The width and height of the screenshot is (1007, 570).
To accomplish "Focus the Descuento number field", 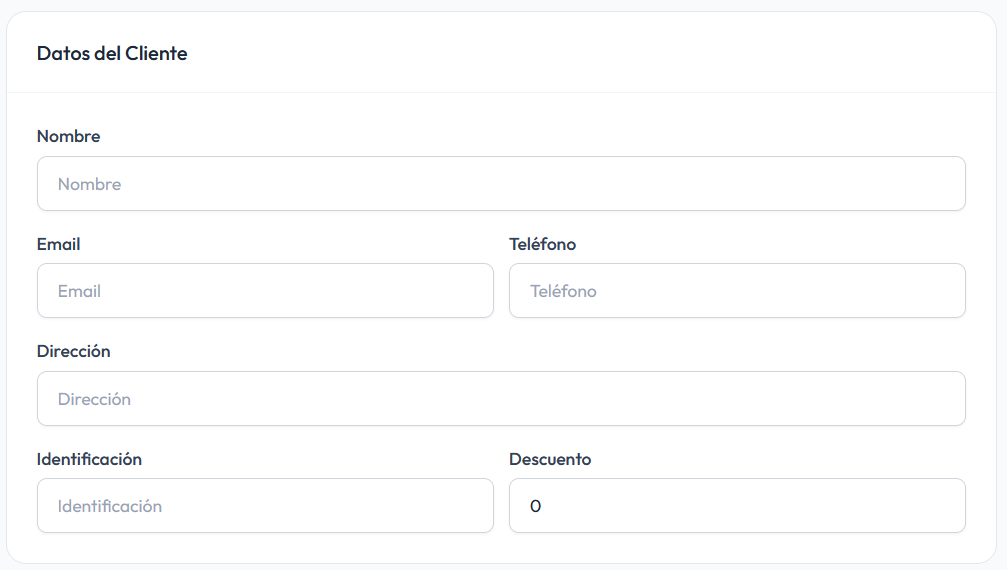I will (x=737, y=506).
